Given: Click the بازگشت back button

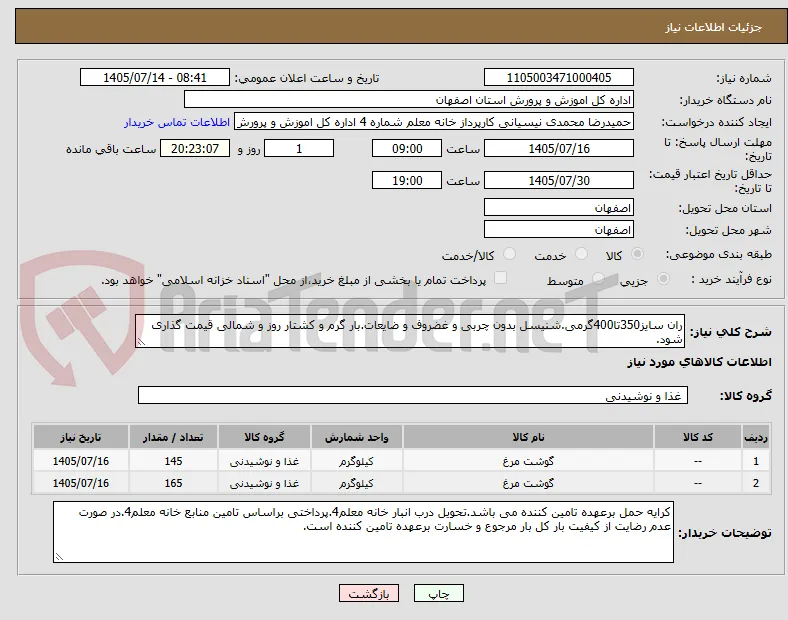Looking at the screenshot, I should coord(369,593).
